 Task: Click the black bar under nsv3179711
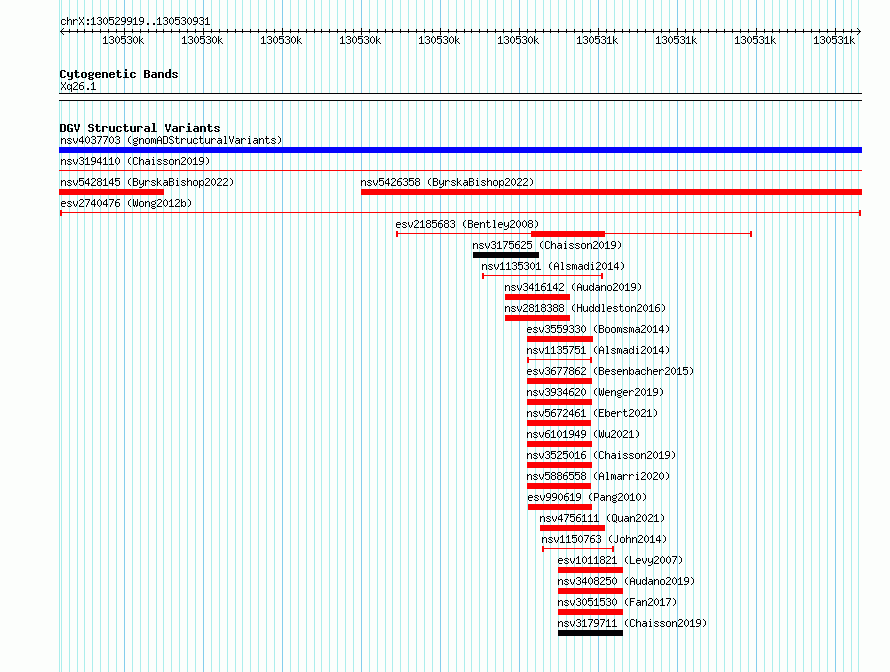(590, 633)
